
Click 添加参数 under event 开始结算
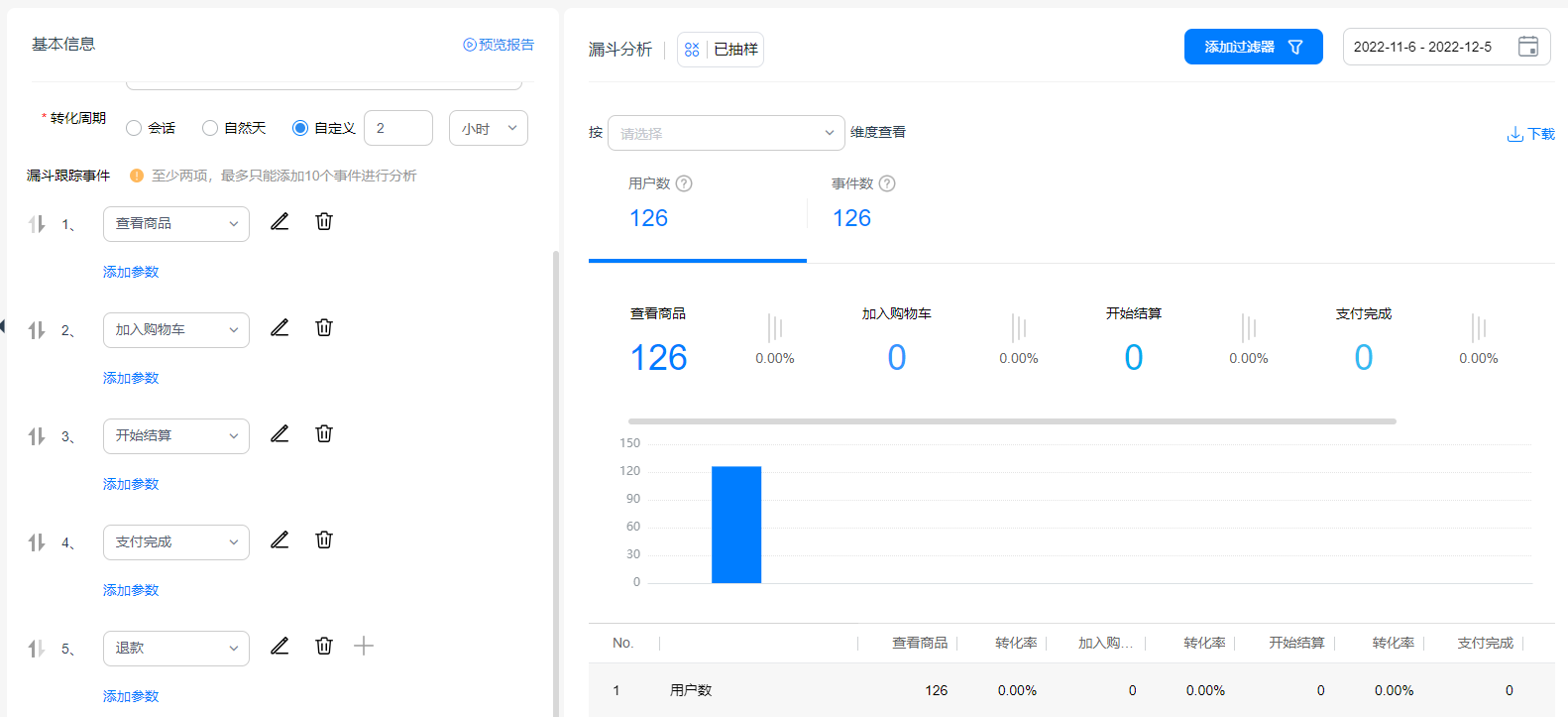pos(131,484)
